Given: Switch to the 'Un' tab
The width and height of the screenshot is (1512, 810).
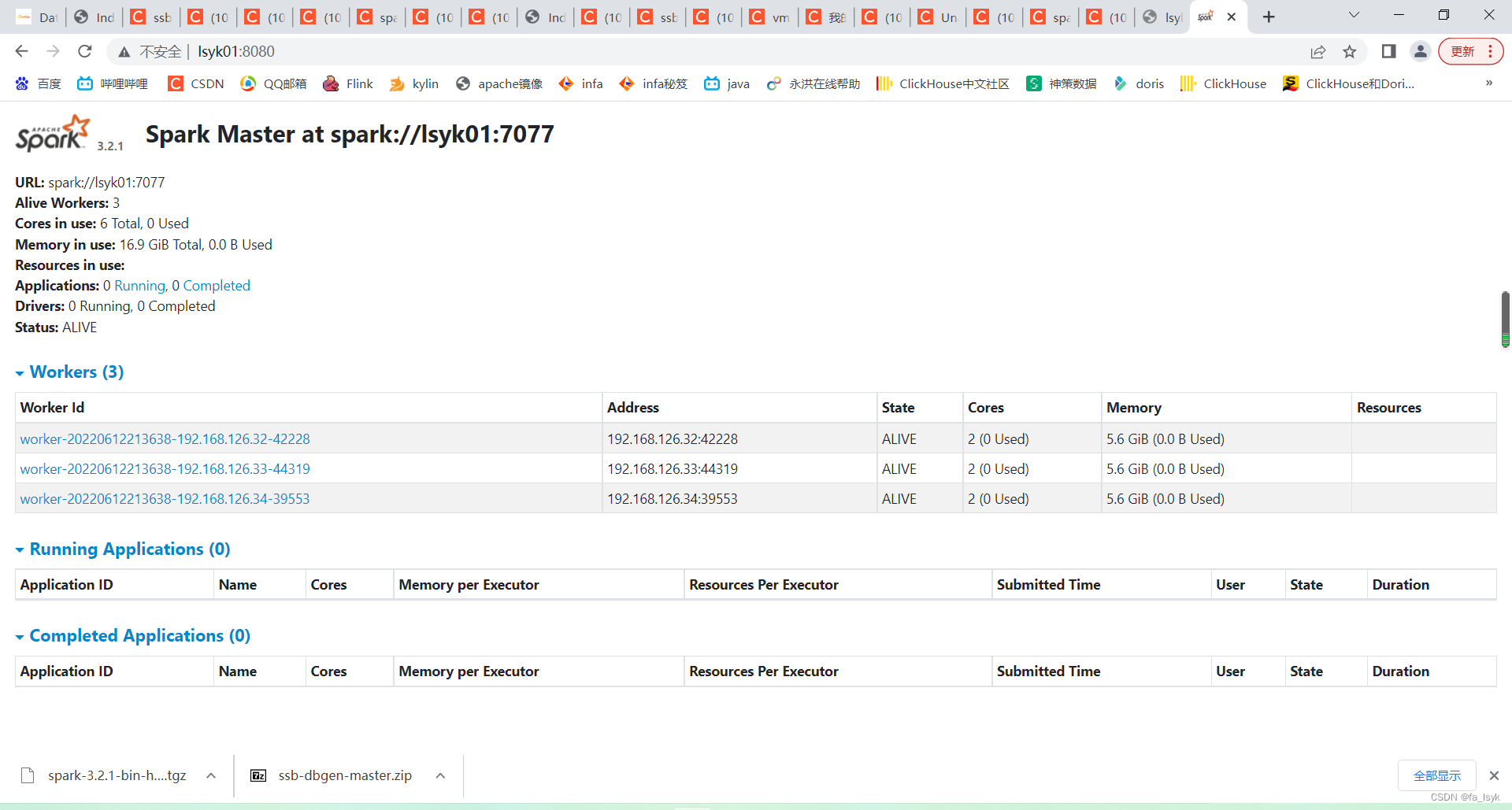Looking at the screenshot, I should click(938, 17).
